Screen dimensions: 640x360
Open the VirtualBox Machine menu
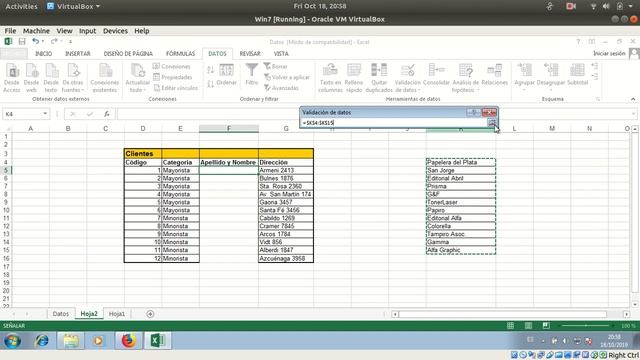coord(36,31)
